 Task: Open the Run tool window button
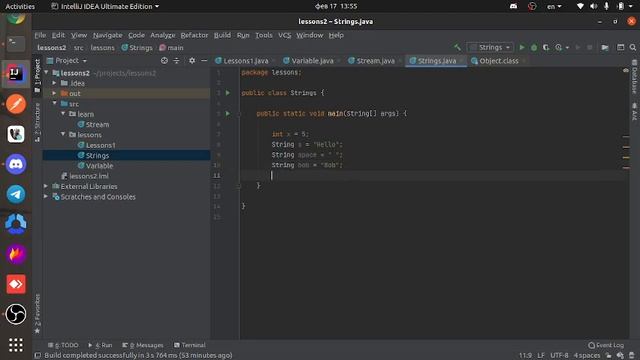point(100,345)
